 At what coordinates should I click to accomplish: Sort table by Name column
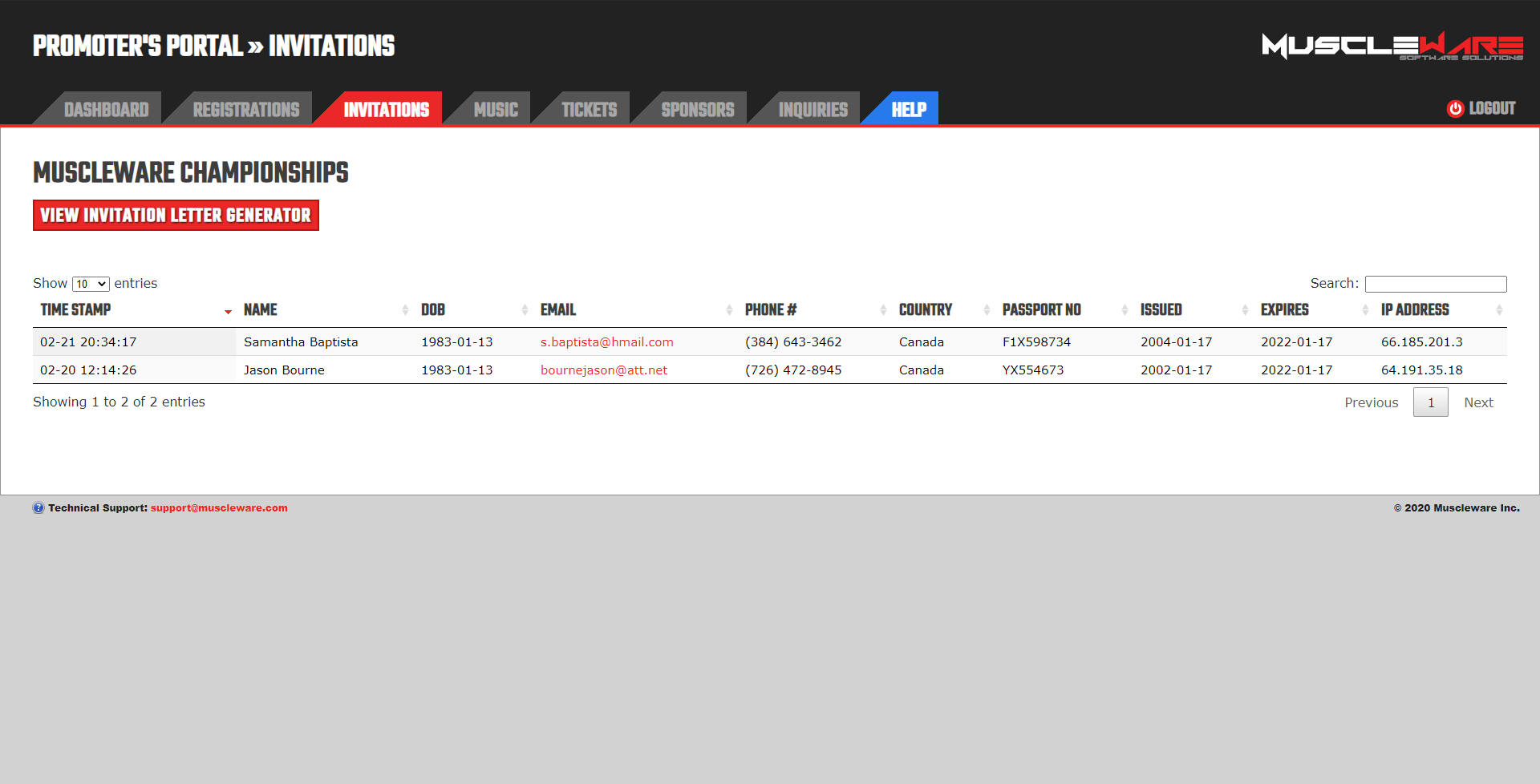click(x=261, y=310)
